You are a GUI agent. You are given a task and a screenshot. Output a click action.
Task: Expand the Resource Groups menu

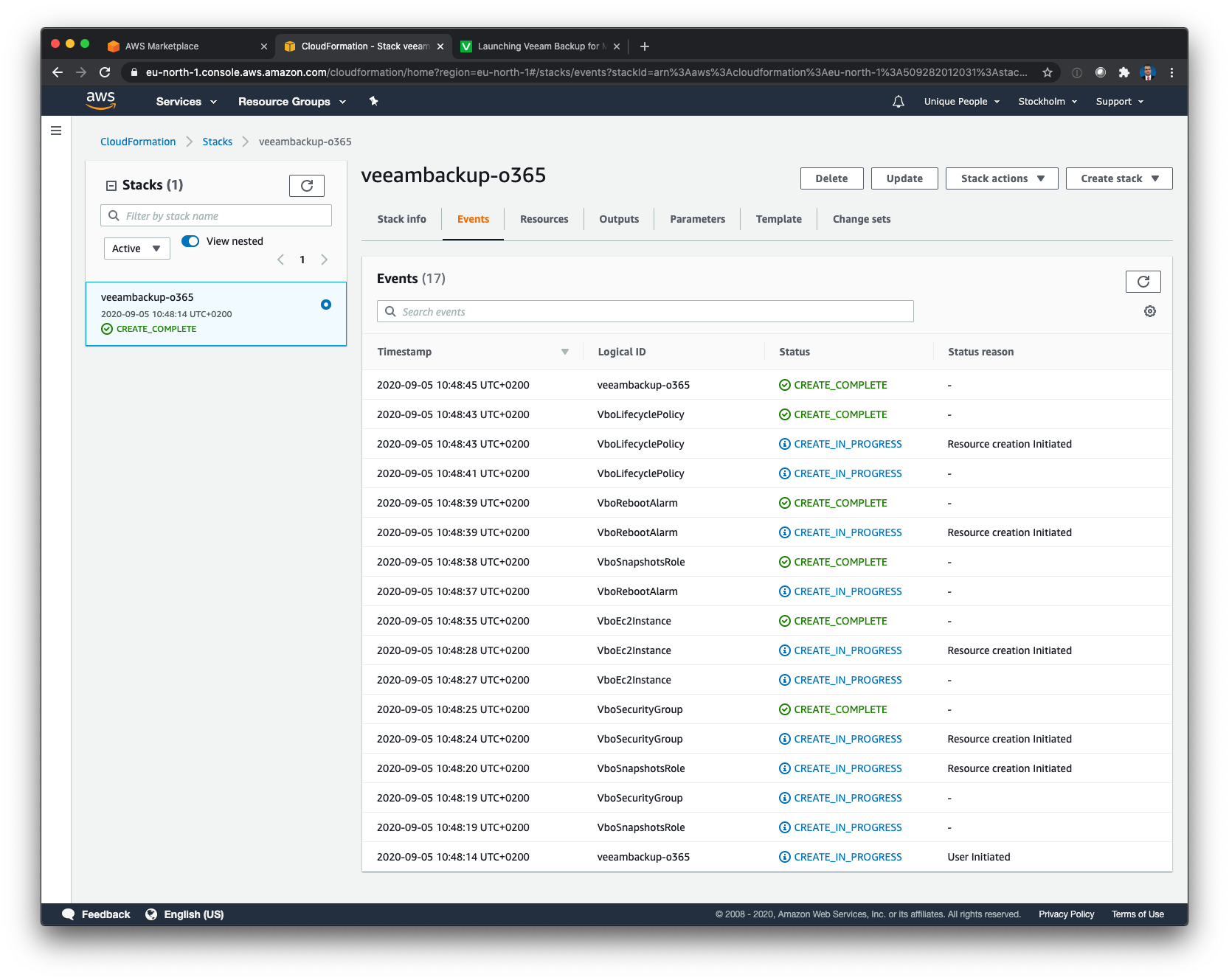tap(291, 102)
